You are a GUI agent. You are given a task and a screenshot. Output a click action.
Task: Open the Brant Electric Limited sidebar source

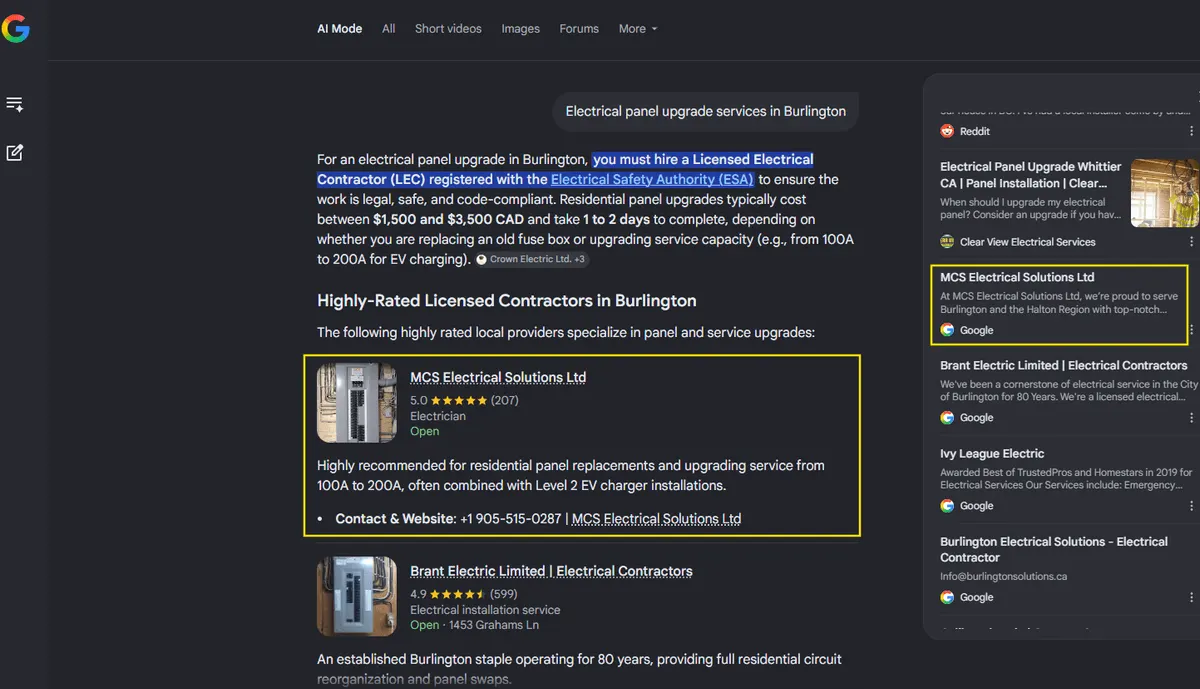1064,366
